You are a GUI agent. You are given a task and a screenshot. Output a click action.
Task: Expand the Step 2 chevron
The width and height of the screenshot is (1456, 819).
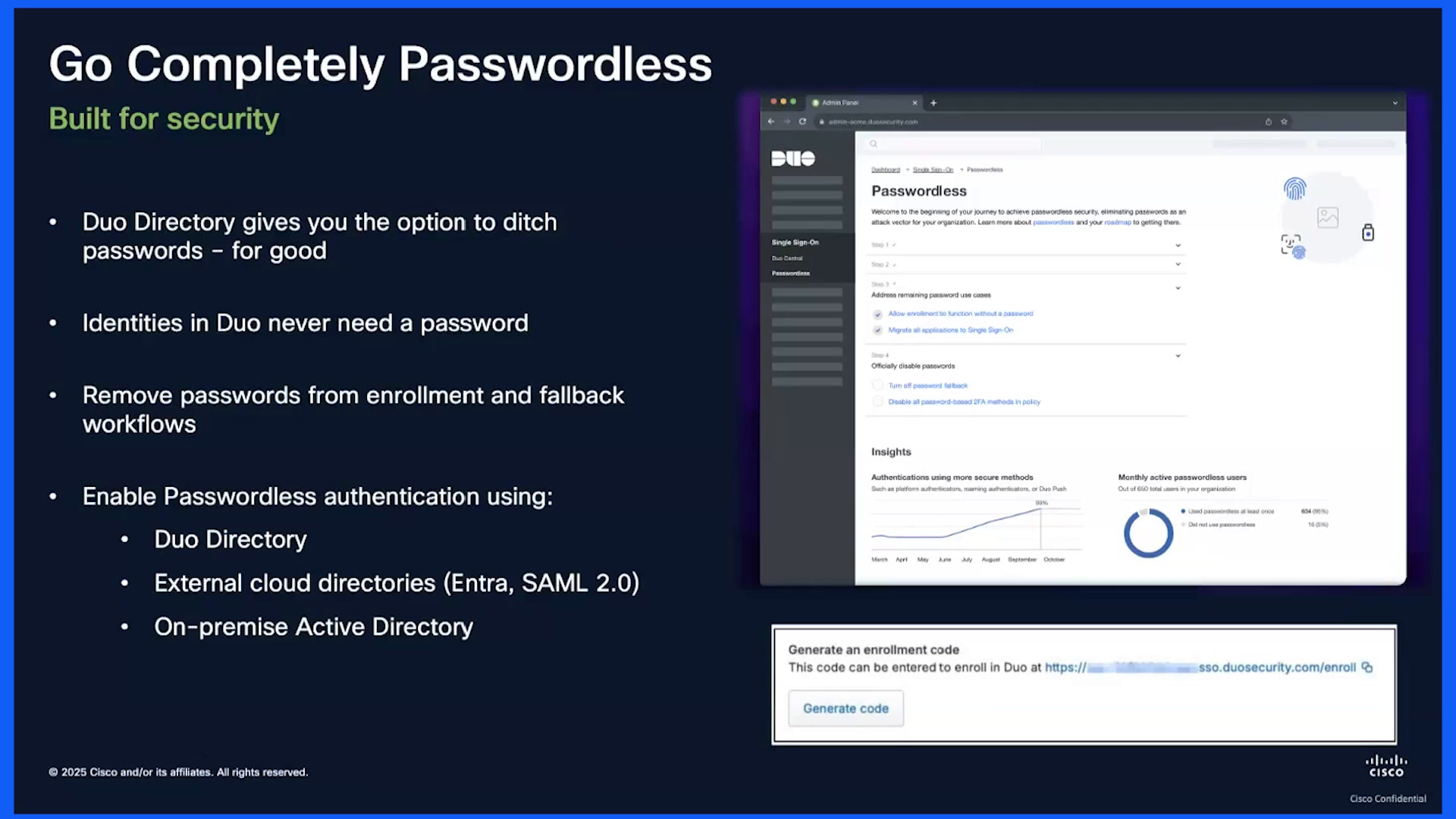point(1178,264)
